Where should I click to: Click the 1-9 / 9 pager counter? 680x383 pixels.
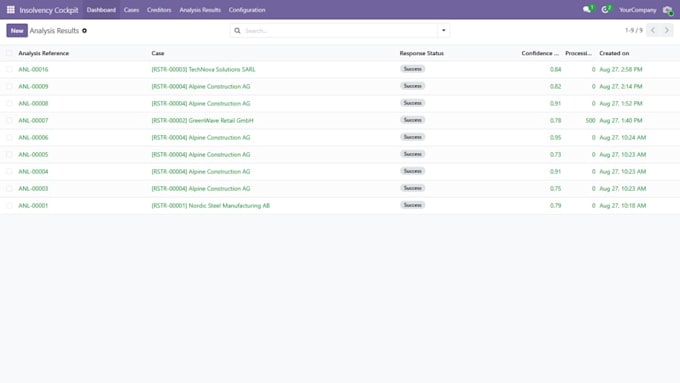(634, 30)
